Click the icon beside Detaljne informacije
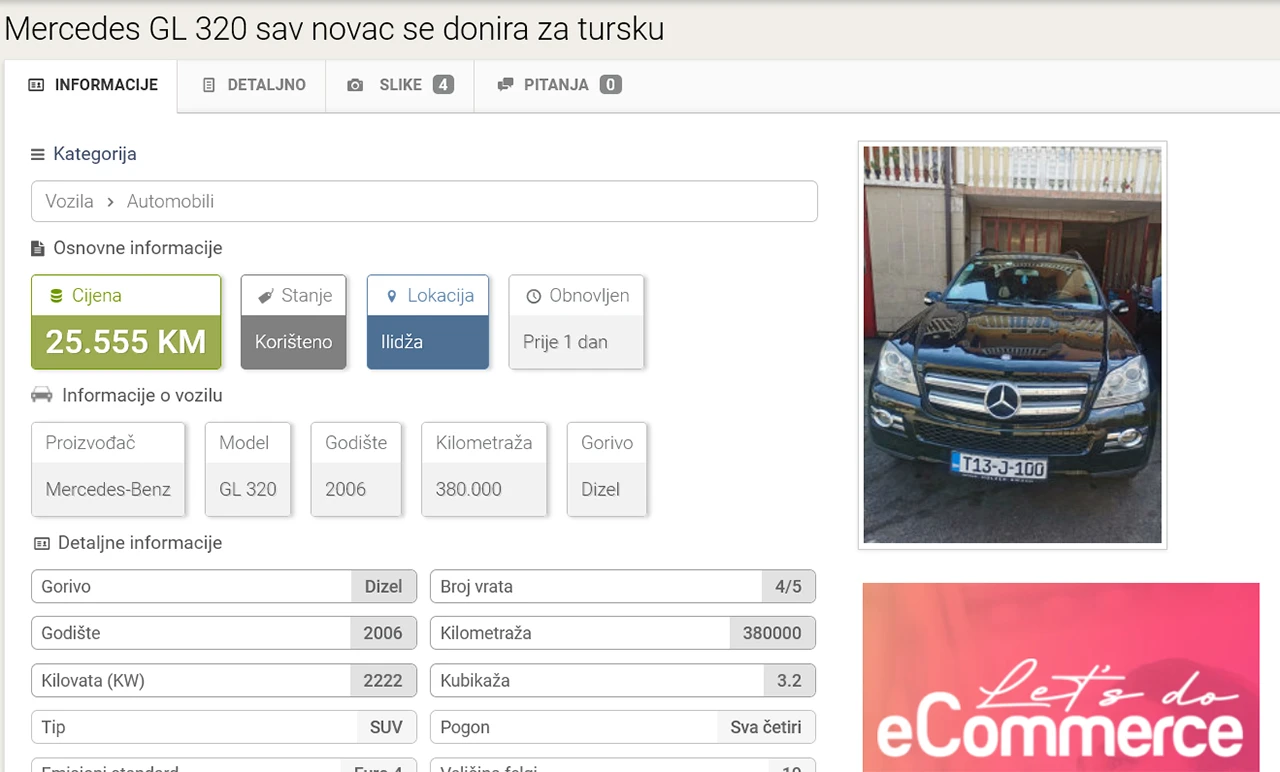Image resolution: width=1280 pixels, height=772 pixels. click(x=41, y=543)
